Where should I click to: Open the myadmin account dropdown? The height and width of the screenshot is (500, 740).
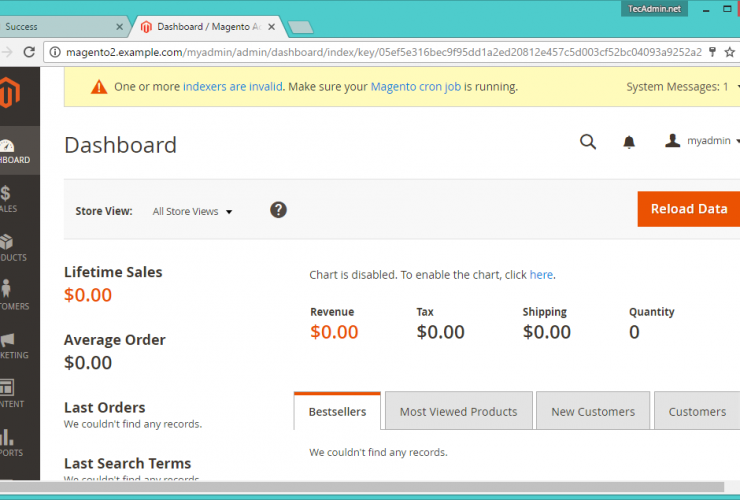pyautogui.click(x=703, y=142)
